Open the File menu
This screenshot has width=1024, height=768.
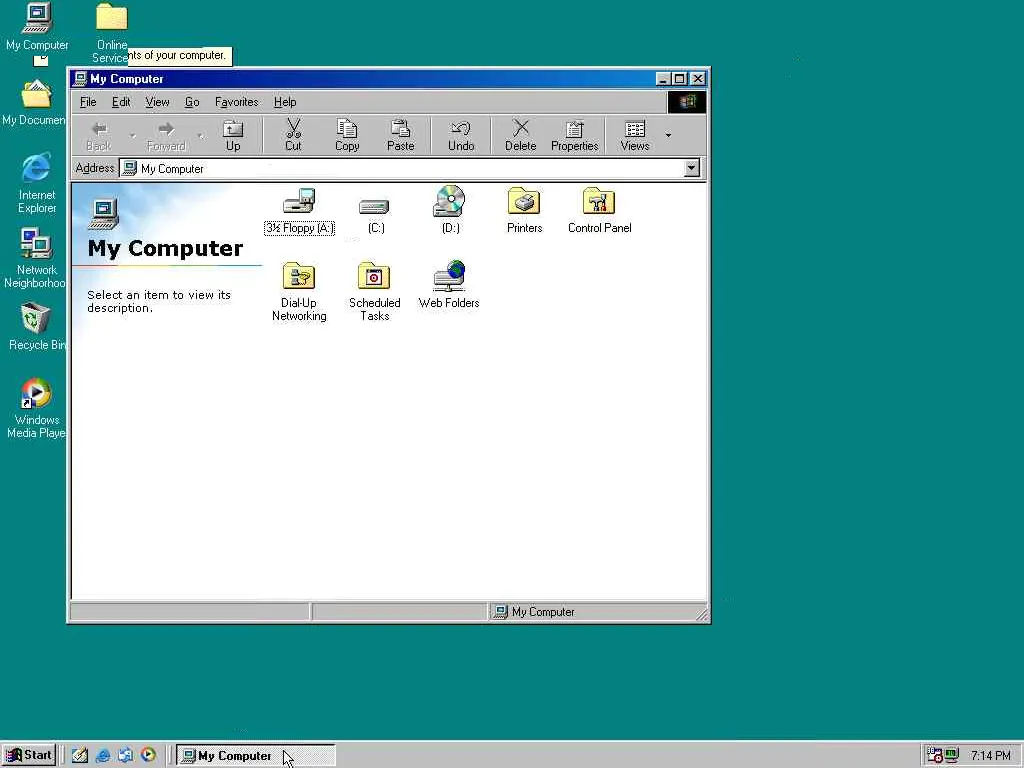(x=88, y=102)
